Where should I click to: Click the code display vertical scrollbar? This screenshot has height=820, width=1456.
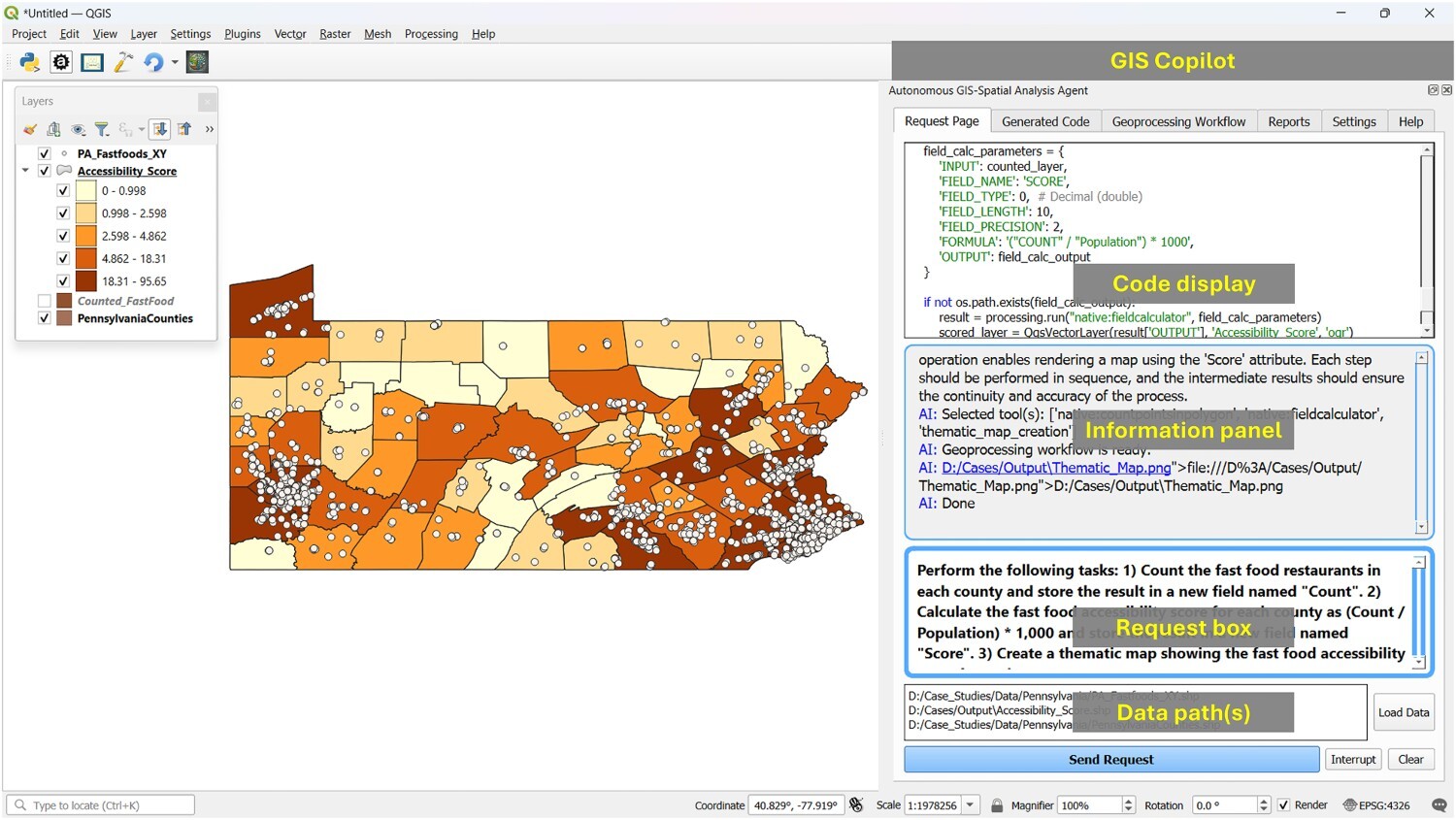1427,241
